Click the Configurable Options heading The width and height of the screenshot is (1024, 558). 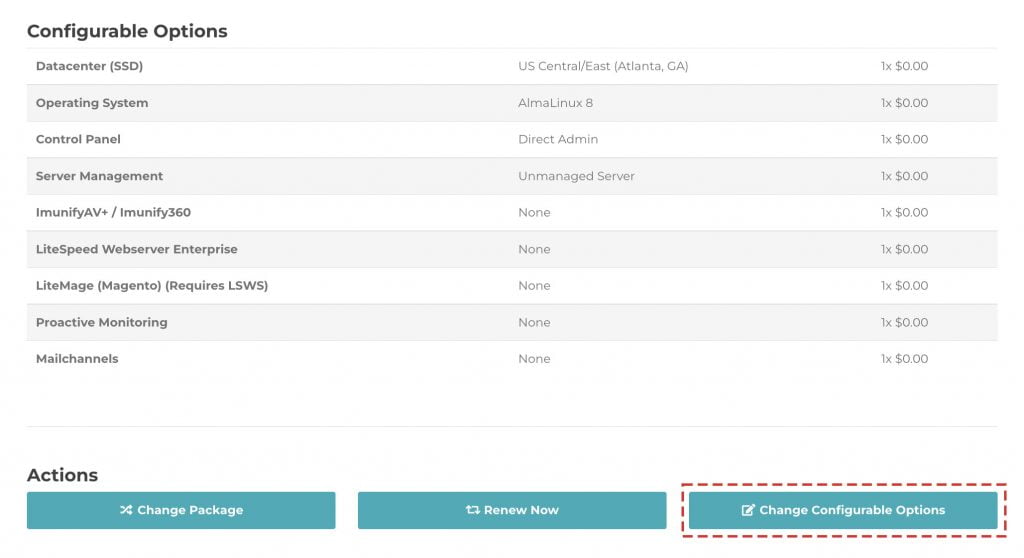[127, 31]
